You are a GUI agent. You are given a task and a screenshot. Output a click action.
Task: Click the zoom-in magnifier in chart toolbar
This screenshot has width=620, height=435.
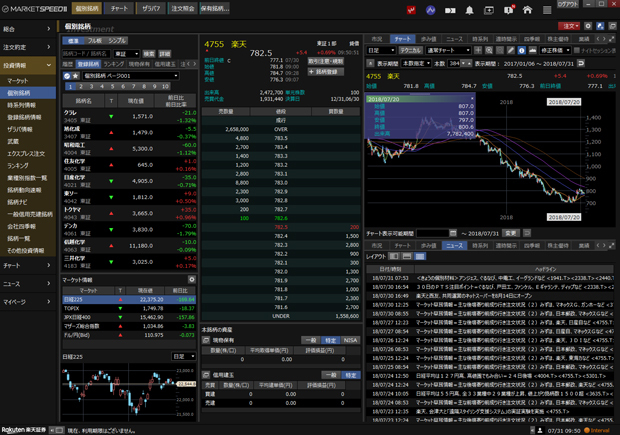click(489, 50)
